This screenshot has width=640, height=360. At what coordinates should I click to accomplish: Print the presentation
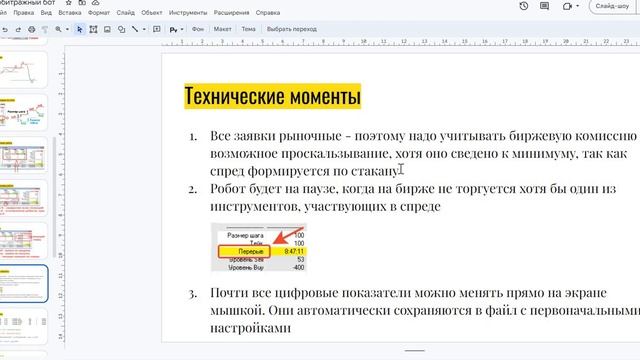(31, 29)
